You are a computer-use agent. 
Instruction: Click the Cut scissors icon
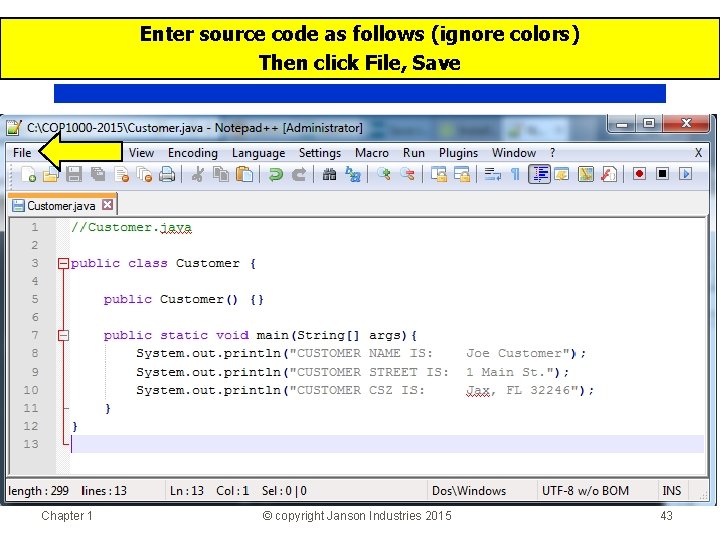tap(197, 174)
